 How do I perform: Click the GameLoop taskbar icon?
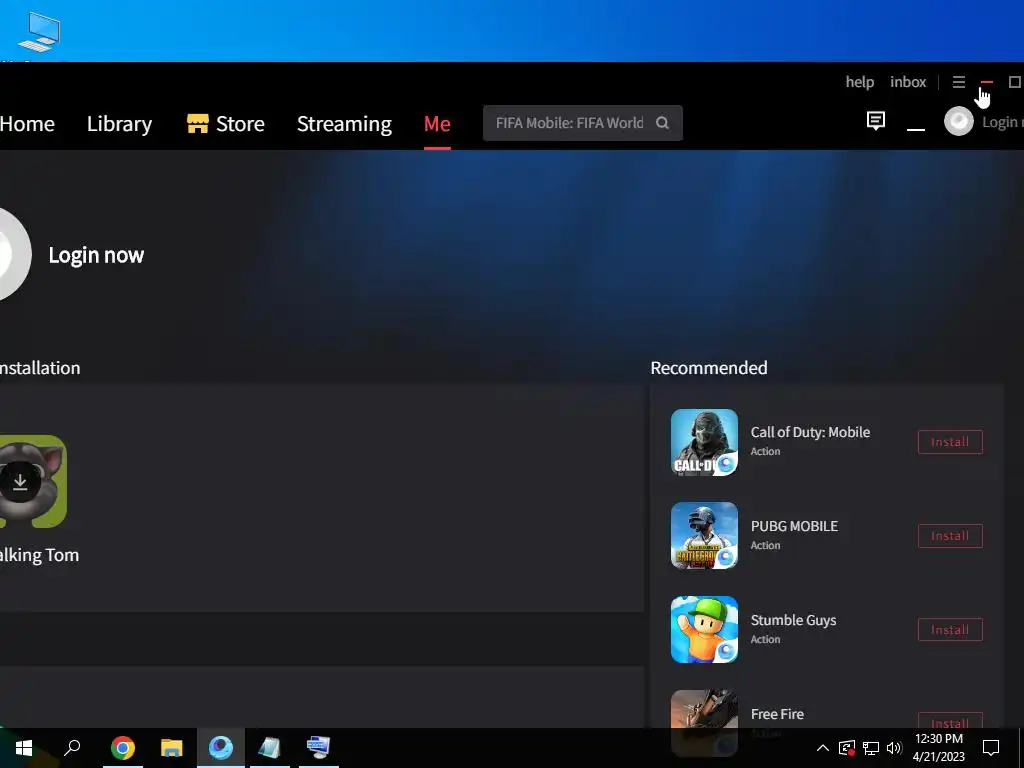click(221, 747)
